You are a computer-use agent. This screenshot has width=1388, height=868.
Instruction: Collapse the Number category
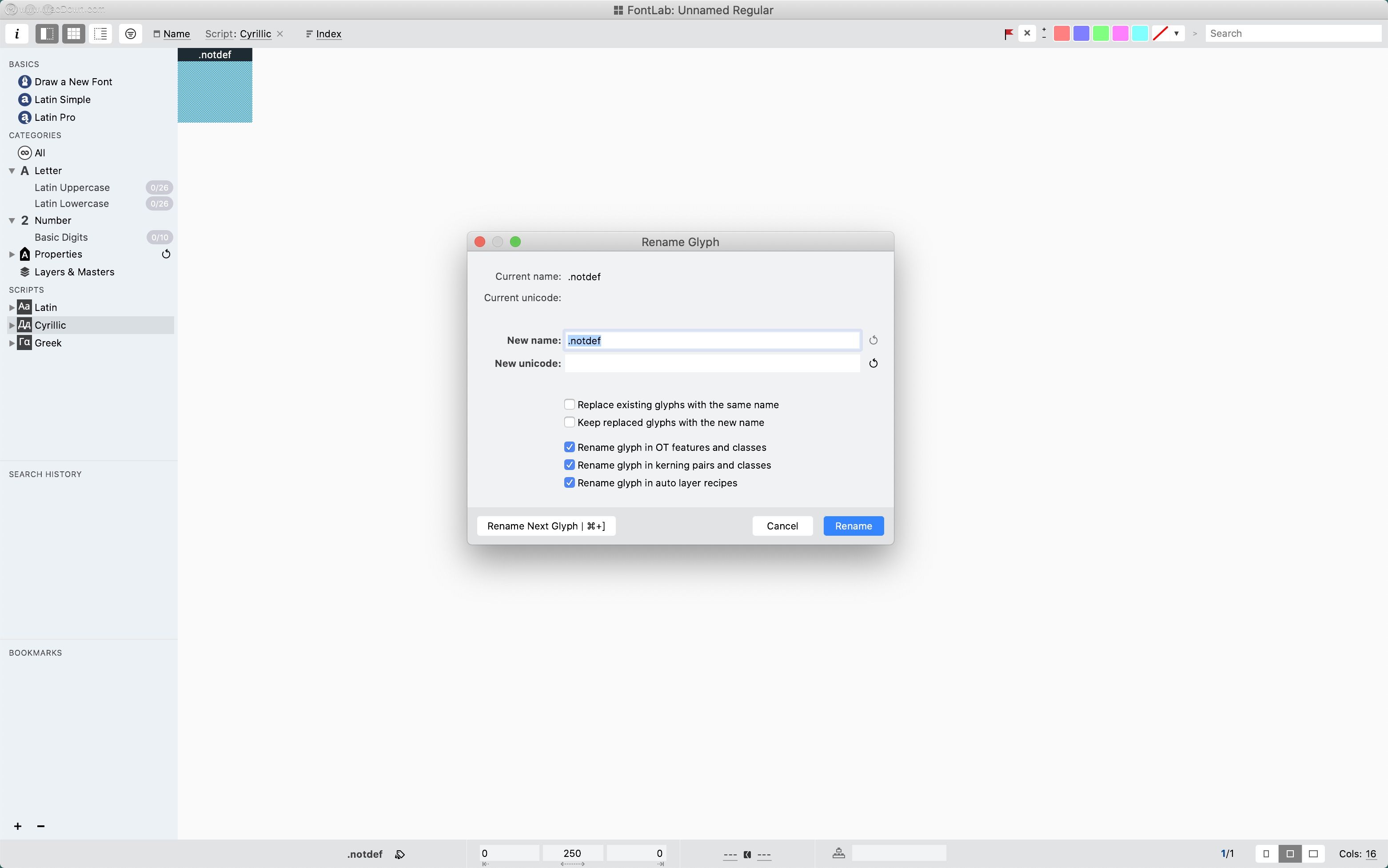(12, 220)
